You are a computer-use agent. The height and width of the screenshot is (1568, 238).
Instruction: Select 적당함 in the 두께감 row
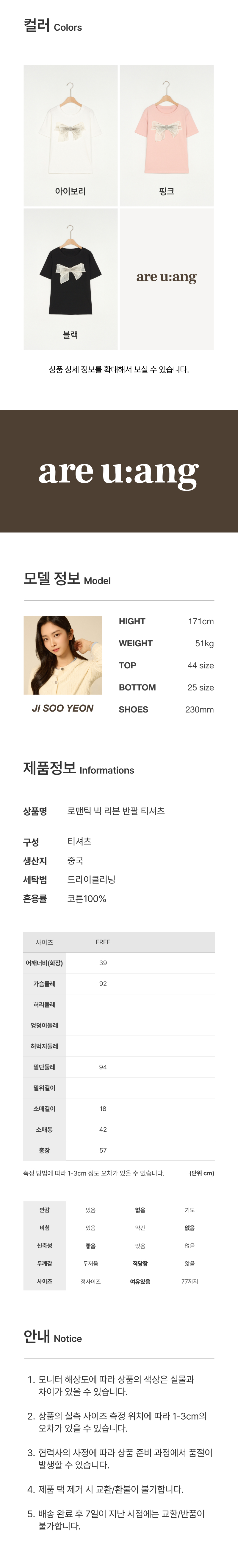pos(140,1264)
